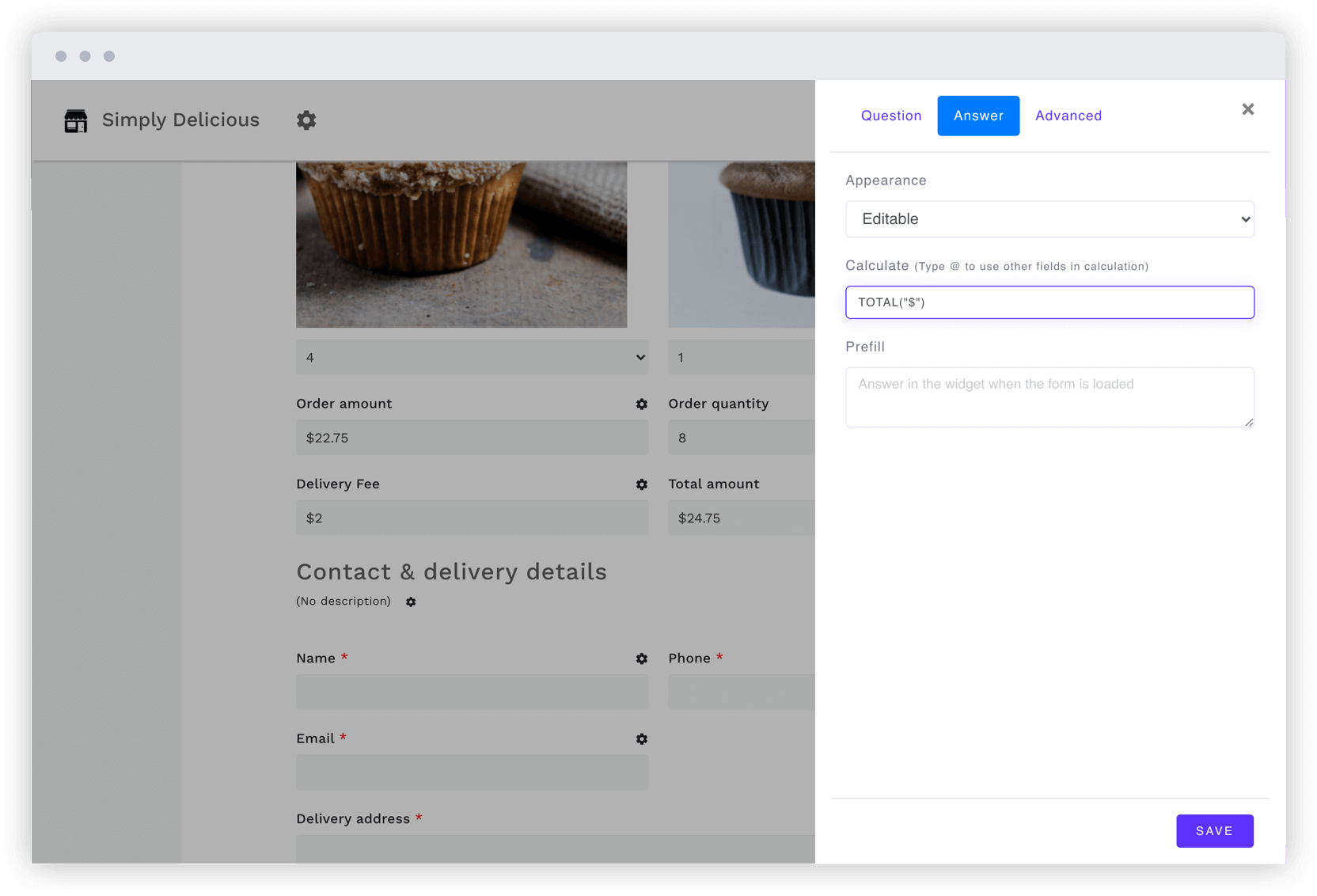
Task: Click the SAVE button
Action: coord(1214,830)
